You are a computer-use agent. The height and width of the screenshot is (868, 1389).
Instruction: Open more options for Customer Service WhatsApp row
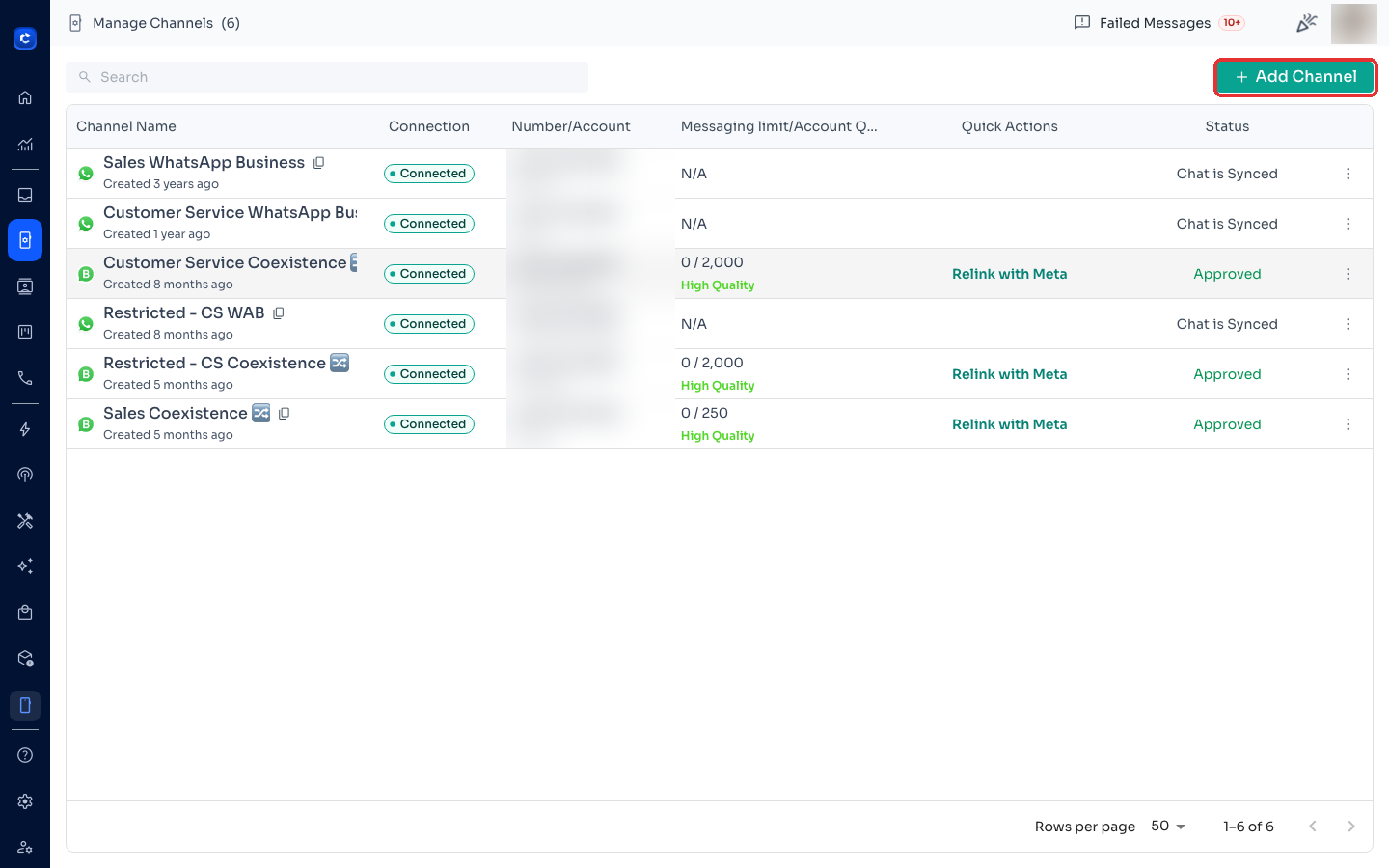coord(1348,224)
